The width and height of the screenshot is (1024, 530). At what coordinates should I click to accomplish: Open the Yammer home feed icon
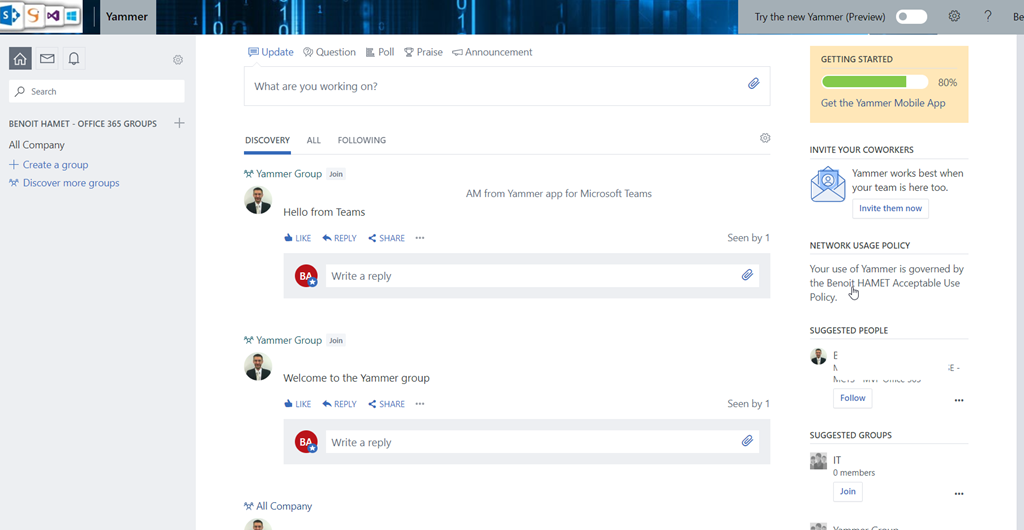coord(20,59)
